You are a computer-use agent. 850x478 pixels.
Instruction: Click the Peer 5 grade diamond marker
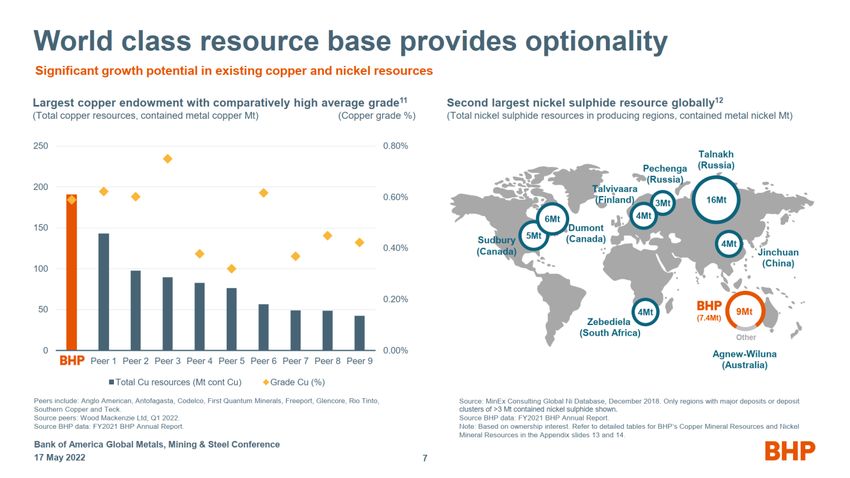[x=231, y=269]
